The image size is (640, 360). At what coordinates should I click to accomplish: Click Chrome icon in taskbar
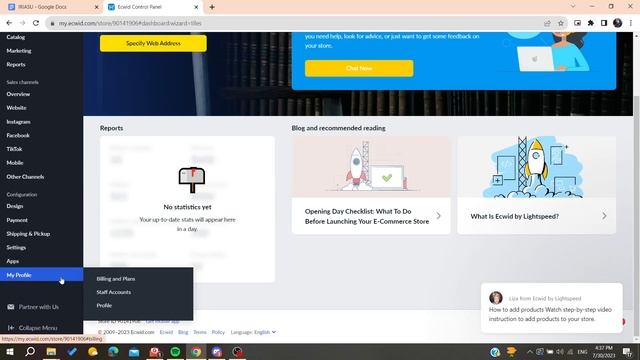(x=196, y=351)
